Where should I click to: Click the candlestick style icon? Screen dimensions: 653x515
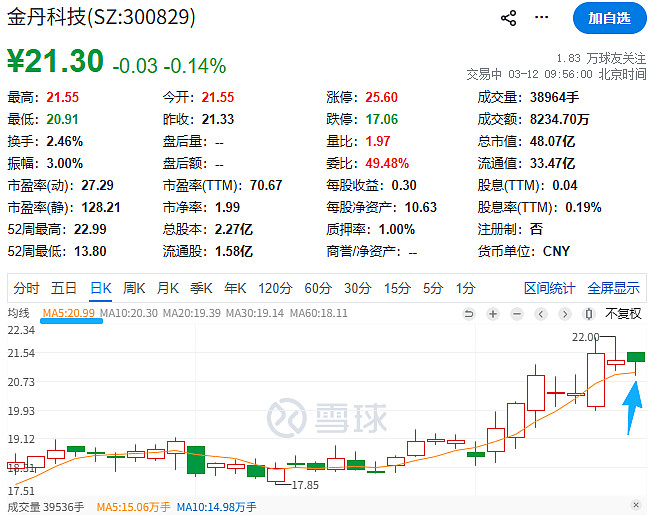click(589, 313)
